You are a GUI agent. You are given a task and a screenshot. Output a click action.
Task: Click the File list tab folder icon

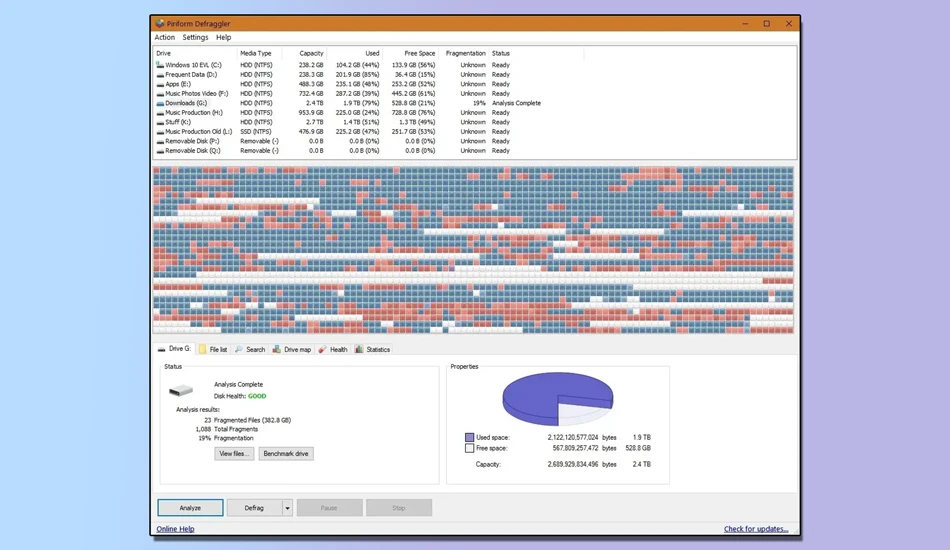tap(203, 350)
